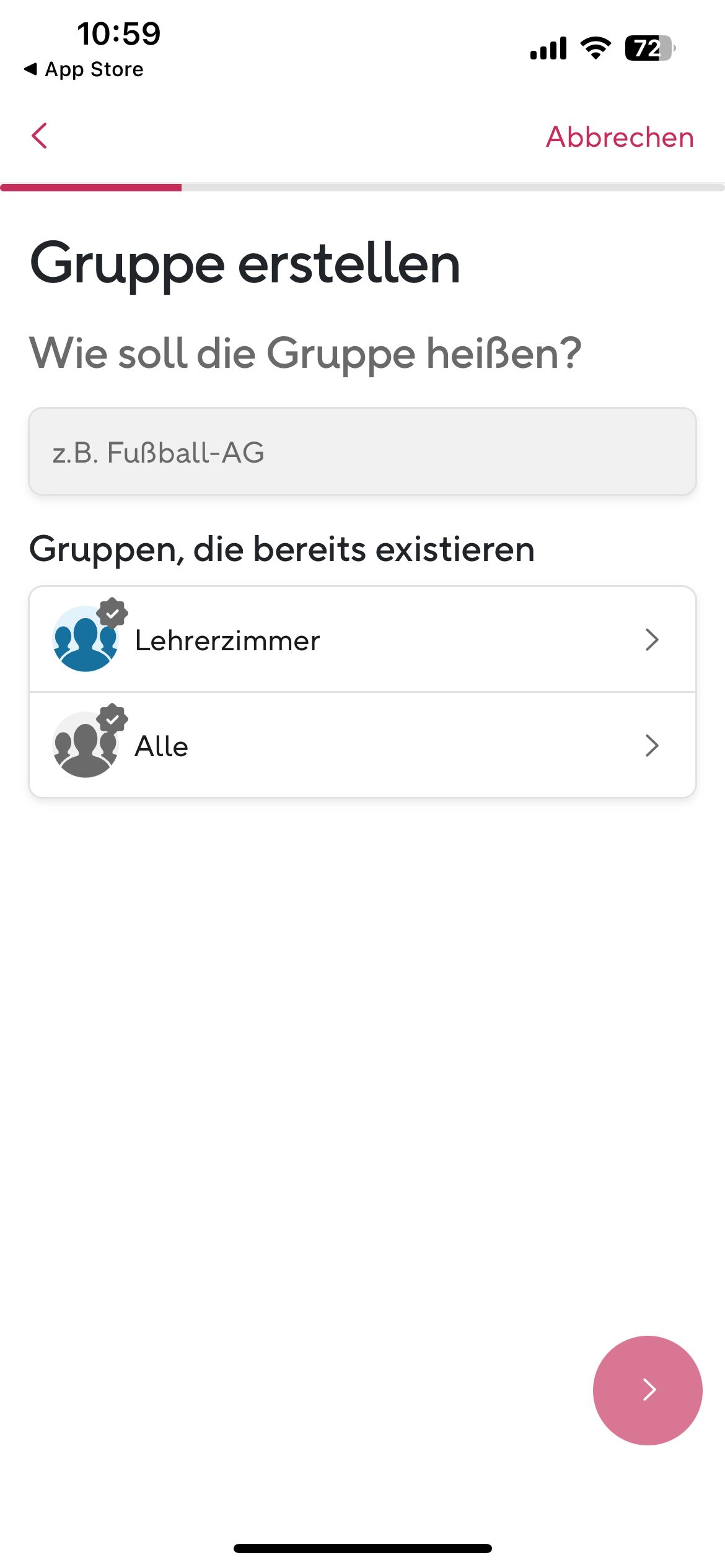Tap the home indicator bar
Image resolution: width=725 pixels, height=1568 pixels.
(x=362, y=1548)
